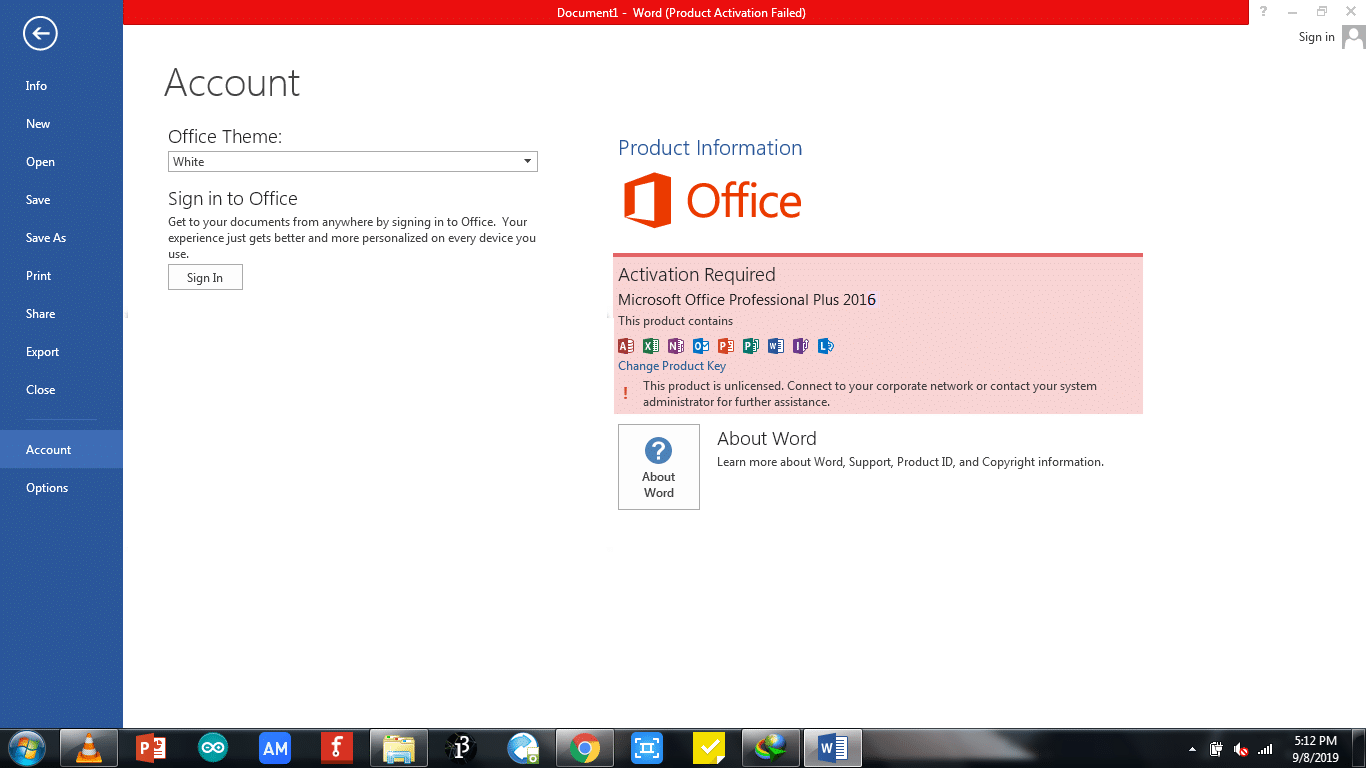Choose Close in the sidebar

[x=61, y=390]
